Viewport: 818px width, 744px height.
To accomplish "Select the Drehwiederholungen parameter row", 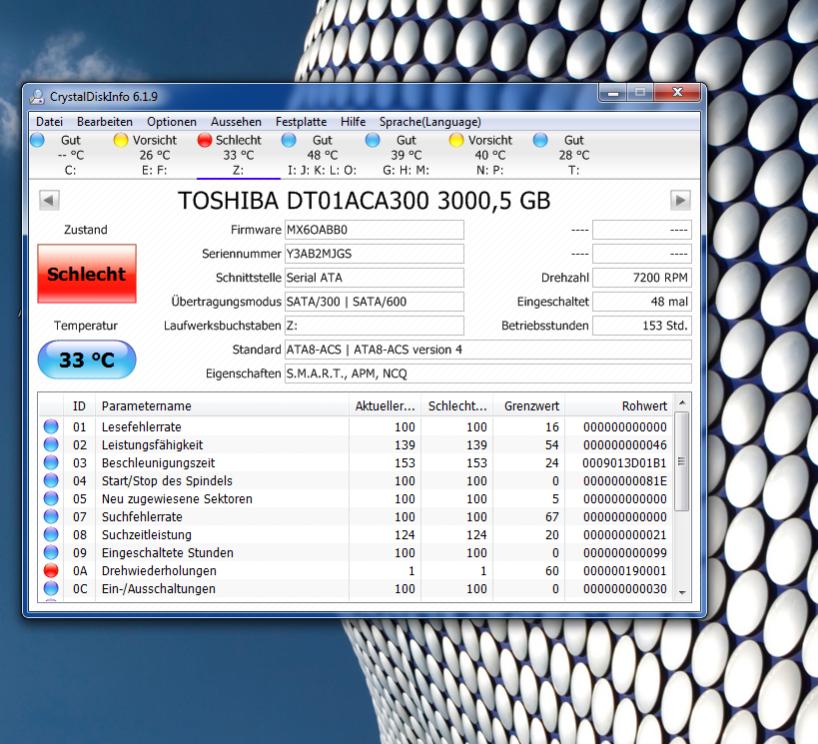I will (356, 571).
